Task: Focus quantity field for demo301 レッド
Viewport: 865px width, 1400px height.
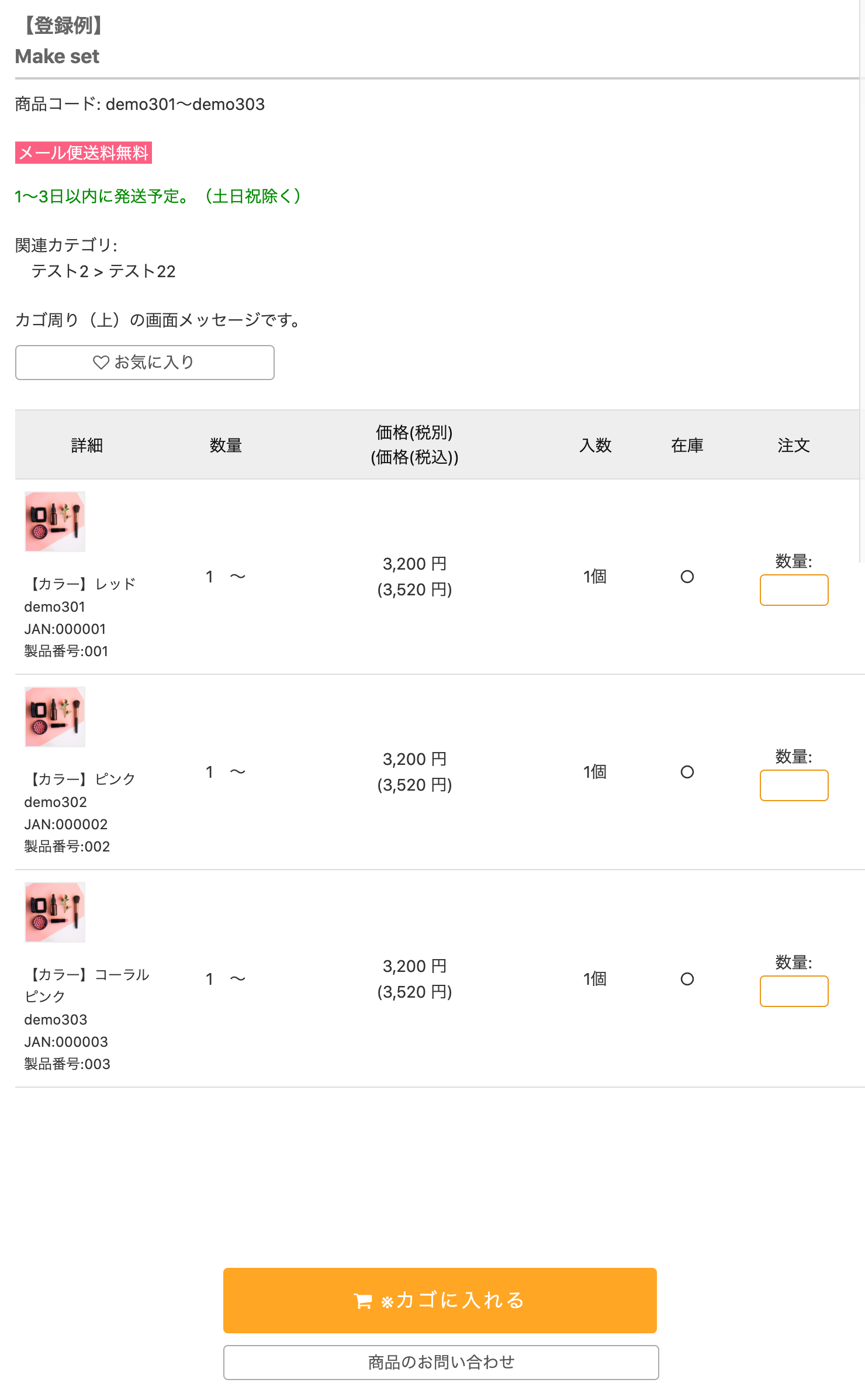Action: tap(794, 590)
